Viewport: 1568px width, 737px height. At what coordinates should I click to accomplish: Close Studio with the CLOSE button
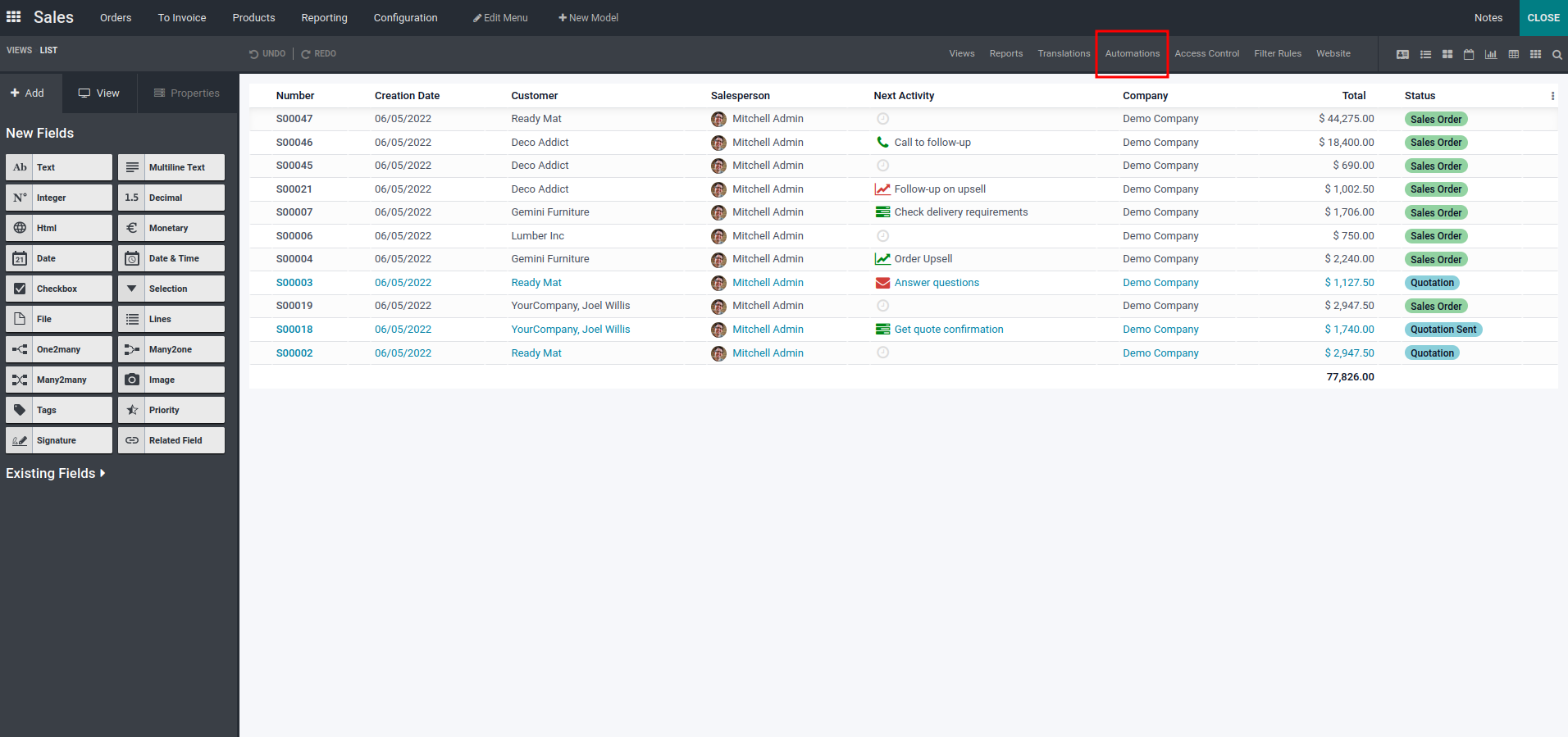coord(1543,17)
